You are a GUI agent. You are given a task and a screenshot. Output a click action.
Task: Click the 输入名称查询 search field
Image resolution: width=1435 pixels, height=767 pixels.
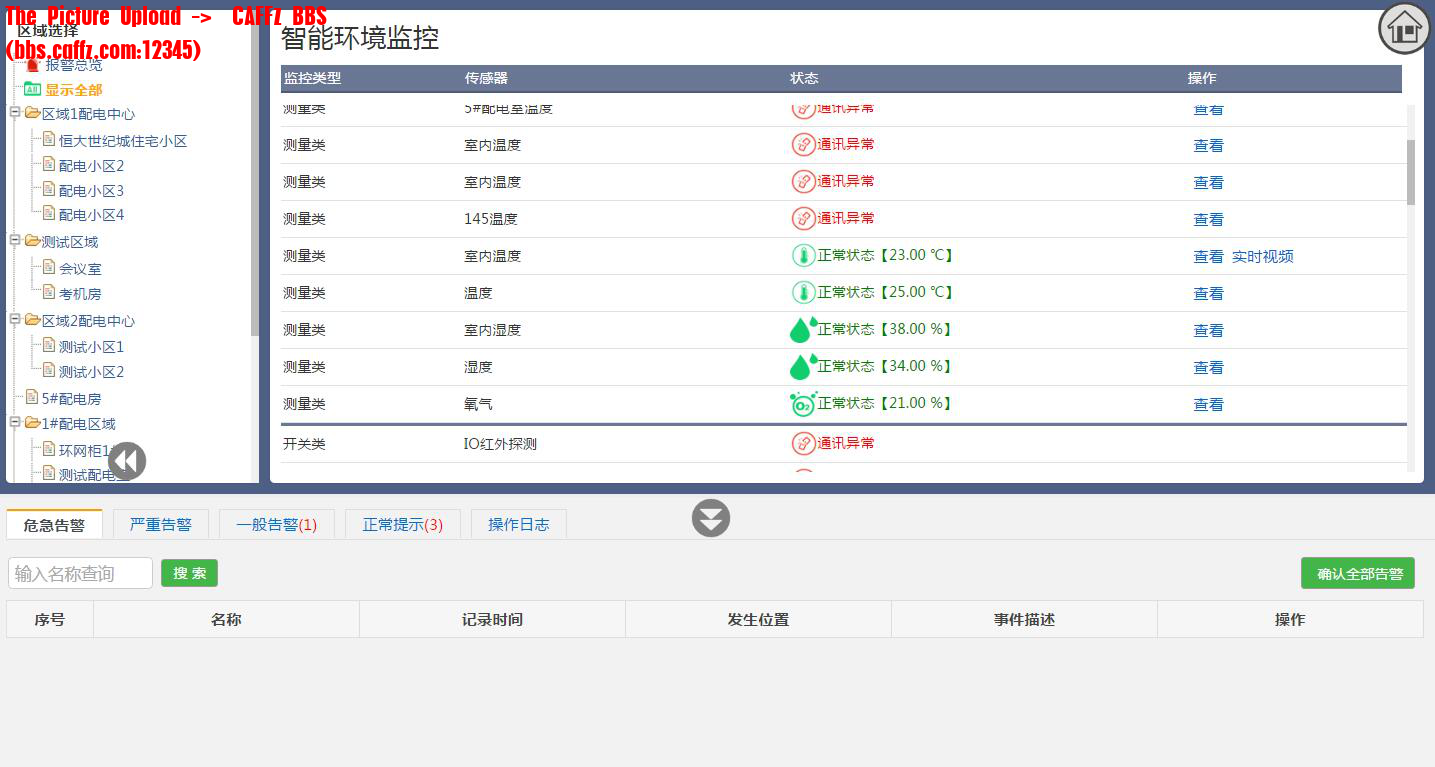tap(80, 573)
